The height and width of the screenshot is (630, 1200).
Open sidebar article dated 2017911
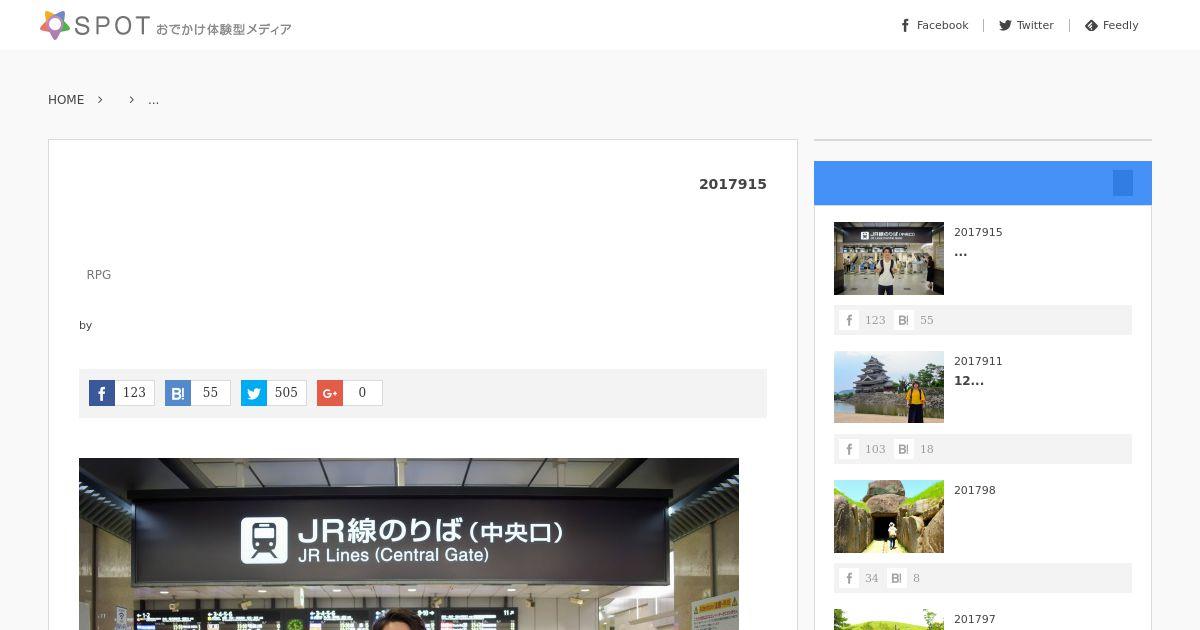tap(978, 361)
